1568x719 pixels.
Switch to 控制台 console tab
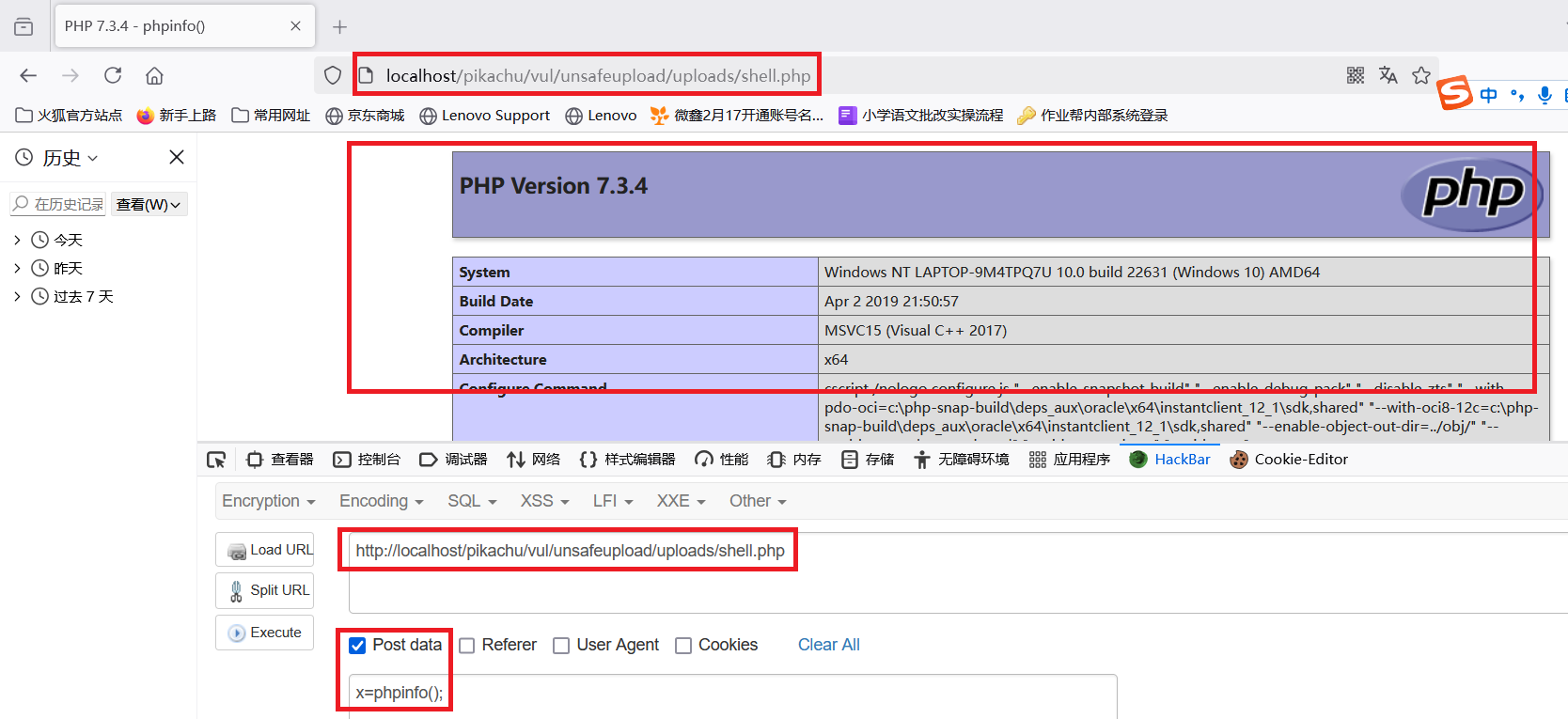click(367, 460)
